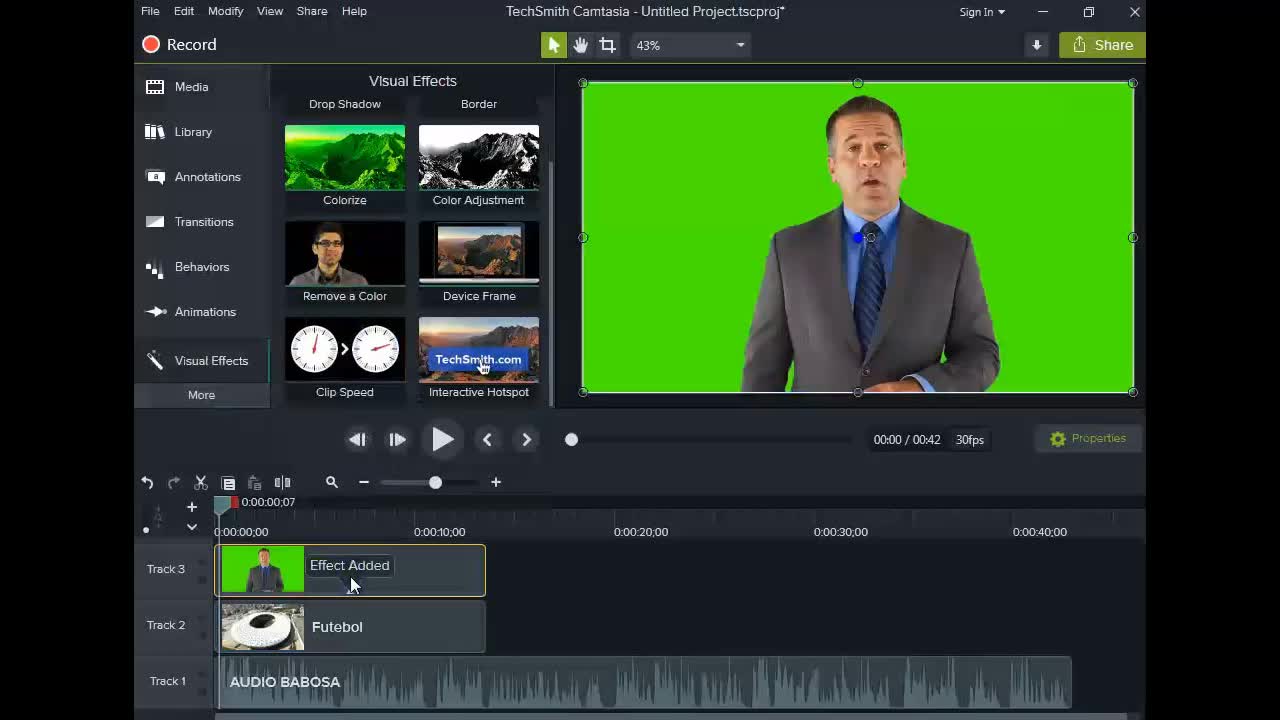Viewport: 1280px width, 720px height.
Task: Play the video preview
Action: 442,439
